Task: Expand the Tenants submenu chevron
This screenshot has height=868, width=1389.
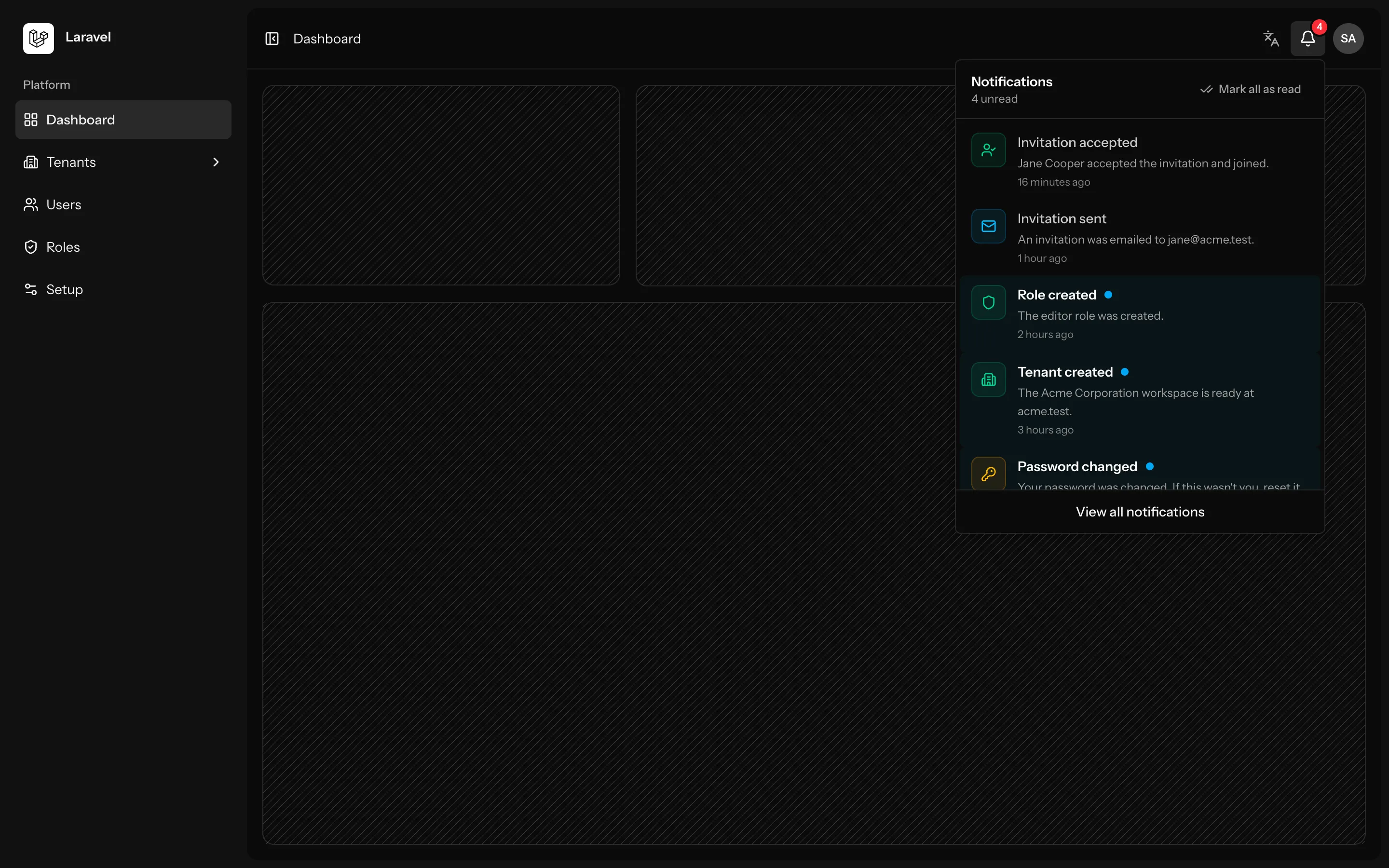Action: pyautogui.click(x=216, y=162)
